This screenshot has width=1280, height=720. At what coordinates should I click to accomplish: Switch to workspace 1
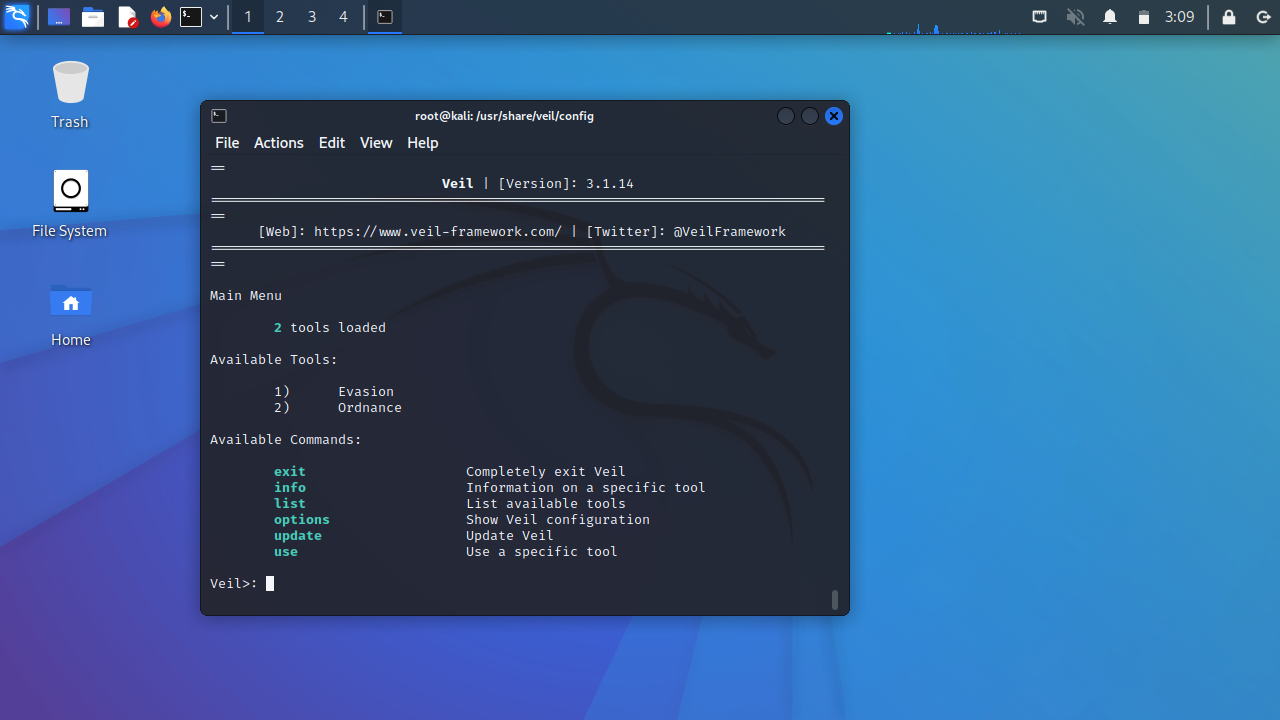point(248,17)
